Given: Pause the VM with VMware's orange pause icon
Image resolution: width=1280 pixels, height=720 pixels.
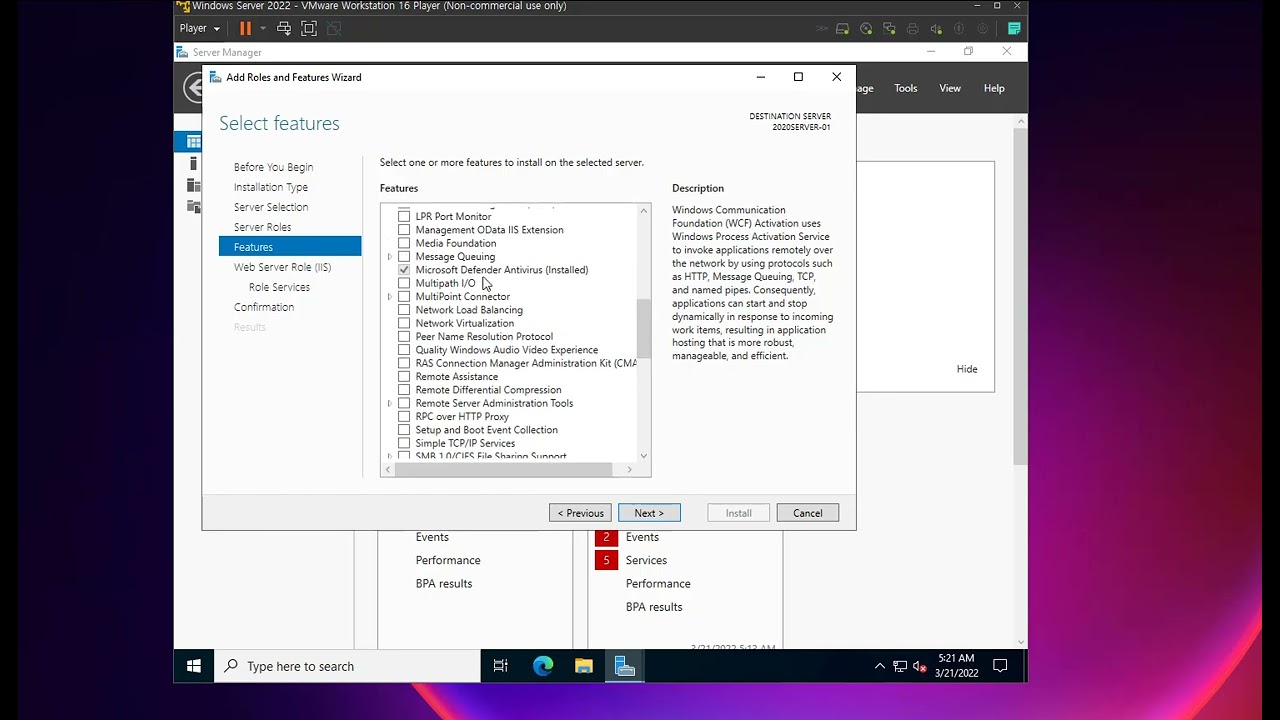Looking at the screenshot, I should (x=245, y=29).
